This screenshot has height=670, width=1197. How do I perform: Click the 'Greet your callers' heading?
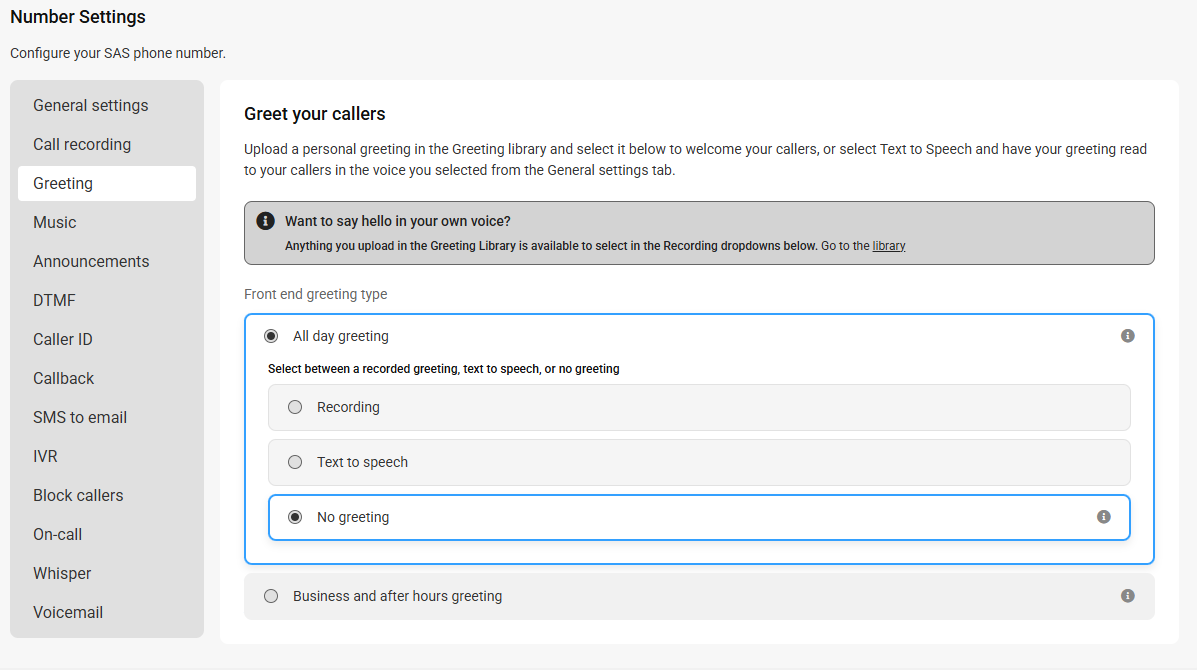(315, 114)
